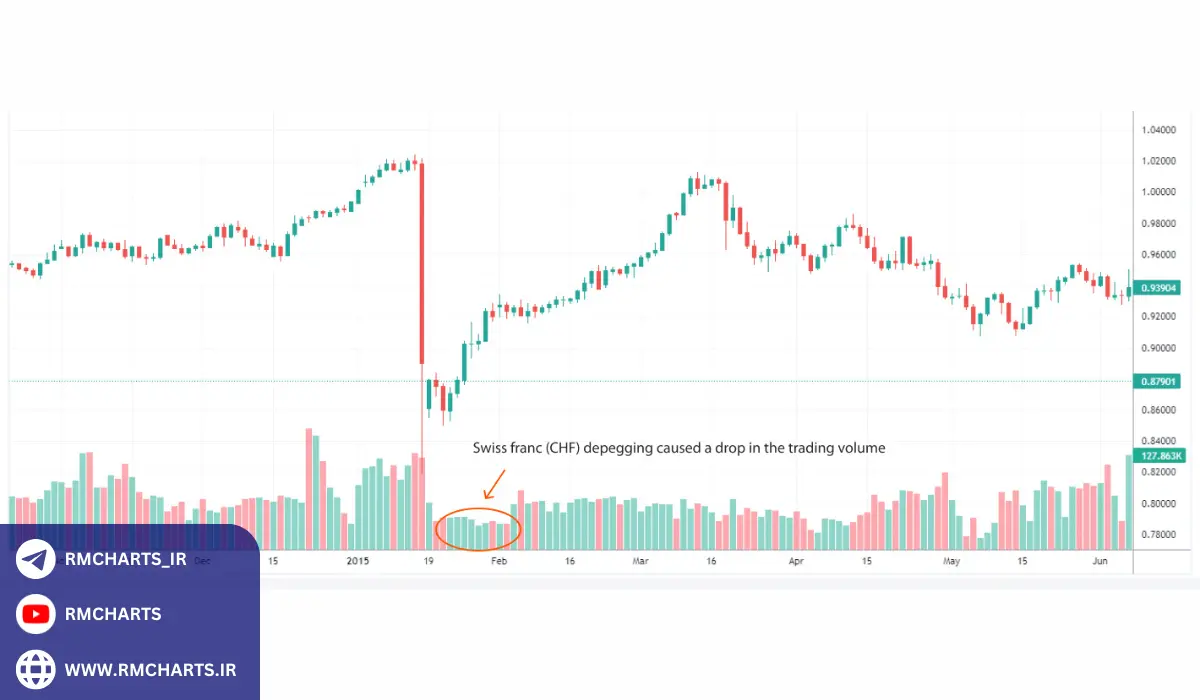
Task: Click the 1.04000 price axis label
Action: 1159,130
